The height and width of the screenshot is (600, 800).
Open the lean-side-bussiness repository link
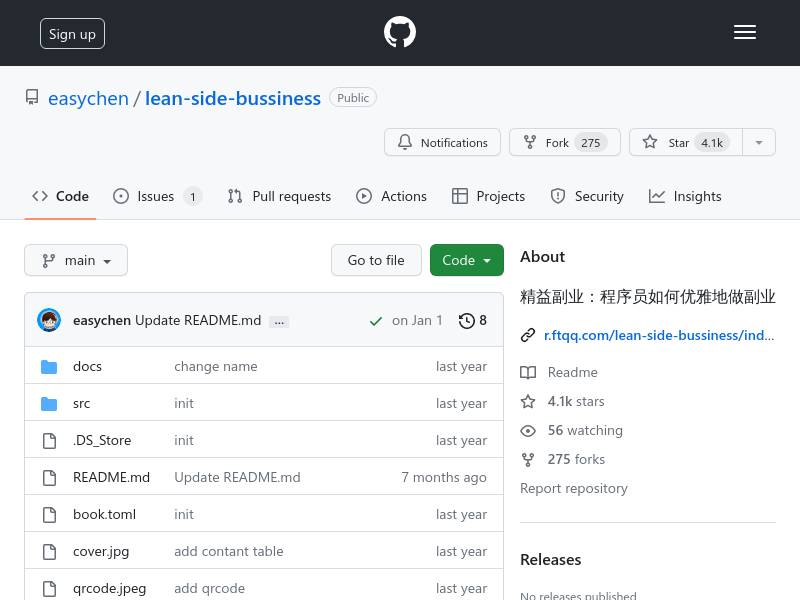click(233, 98)
